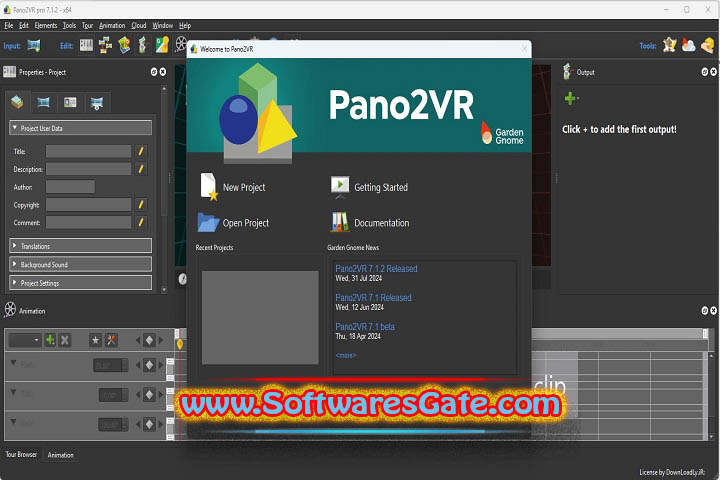Open the Help menu
Image resolution: width=720 pixels, height=480 pixels.
point(185,26)
